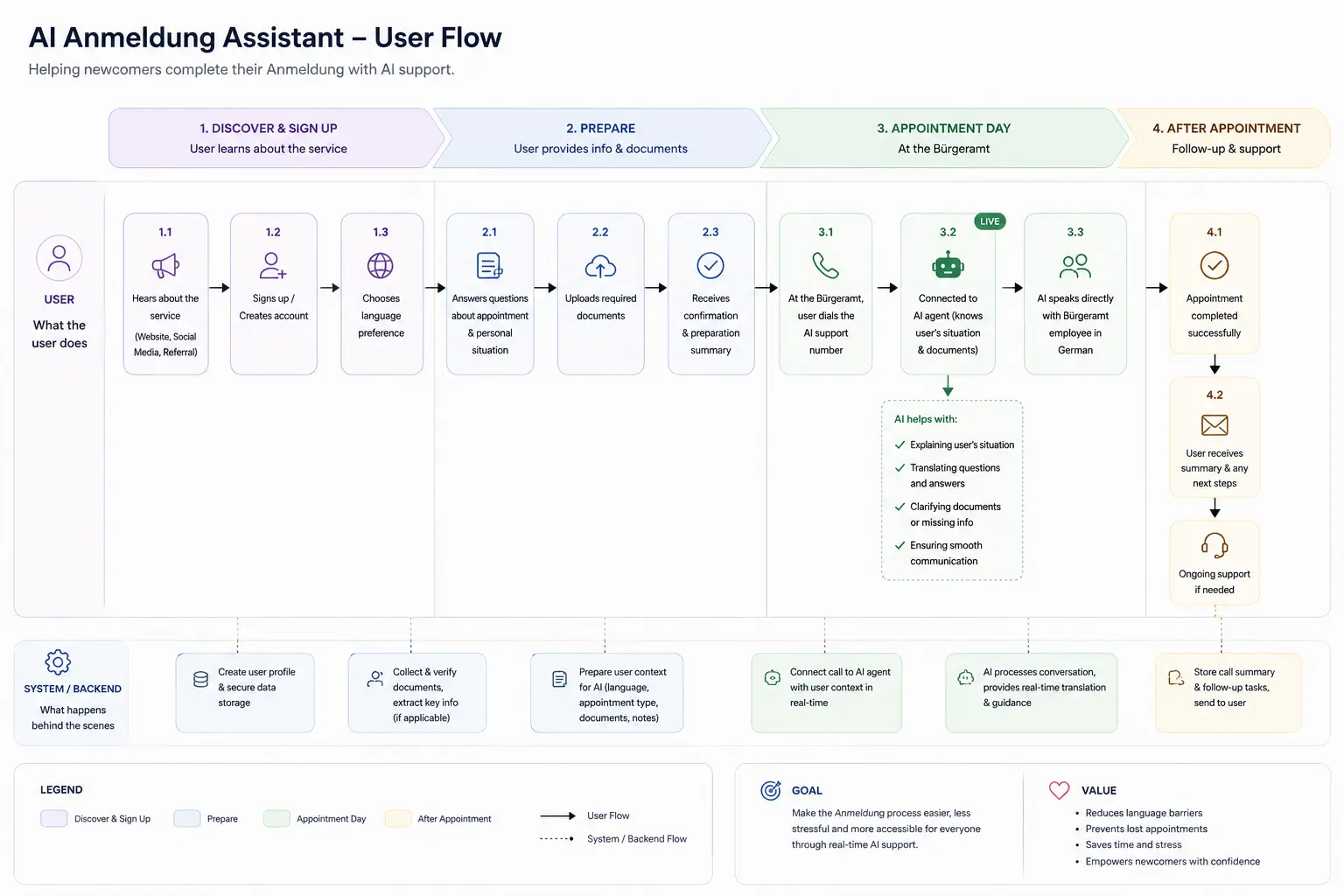Click the After Appointment legend swatch
Image resolution: width=1344 pixels, height=896 pixels.
pyautogui.click(x=398, y=819)
